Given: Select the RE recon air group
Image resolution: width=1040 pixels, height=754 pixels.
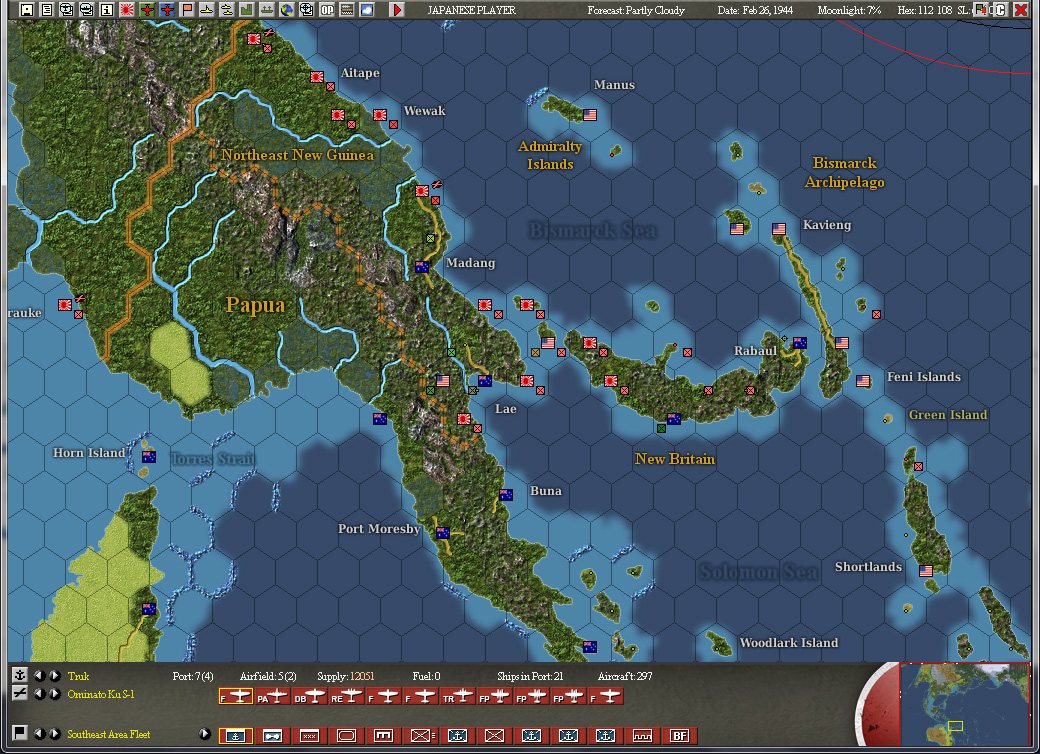Looking at the screenshot, I should pyautogui.click(x=347, y=696).
